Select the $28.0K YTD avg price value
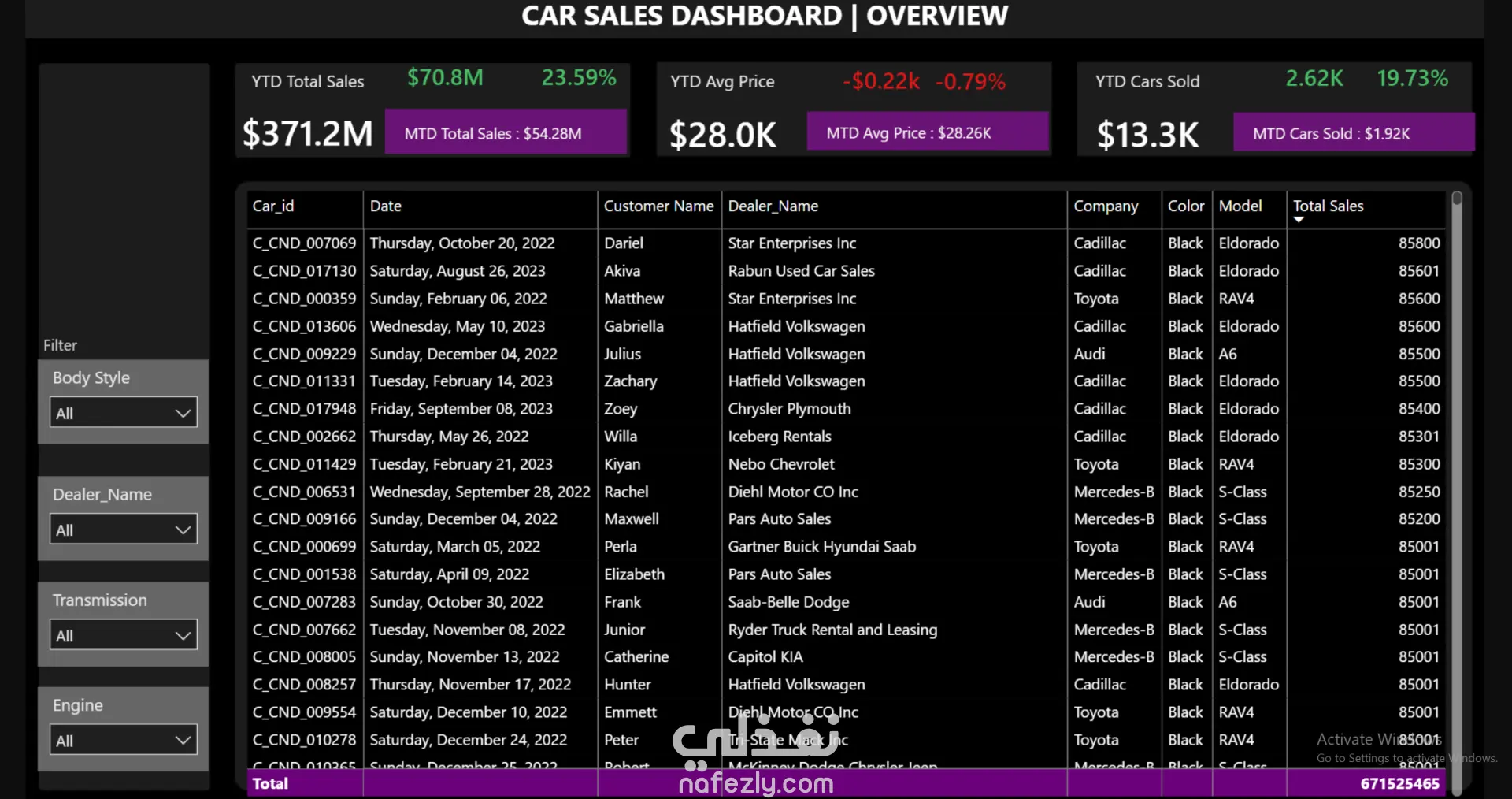The image size is (1512, 799). (x=723, y=134)
